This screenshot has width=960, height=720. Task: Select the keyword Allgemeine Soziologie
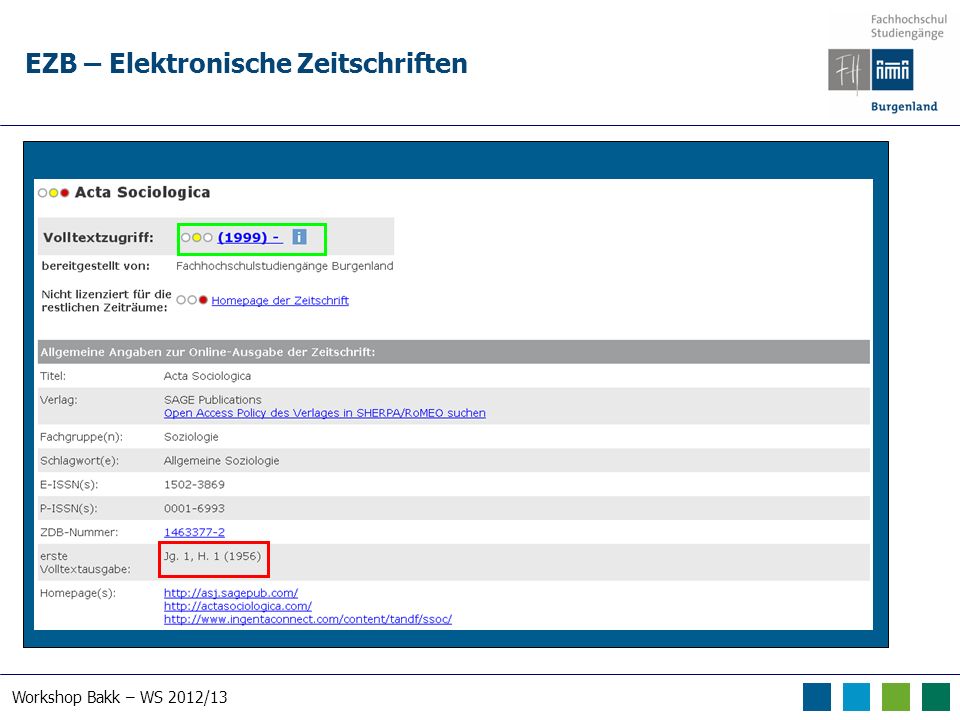tap(221, 460)
